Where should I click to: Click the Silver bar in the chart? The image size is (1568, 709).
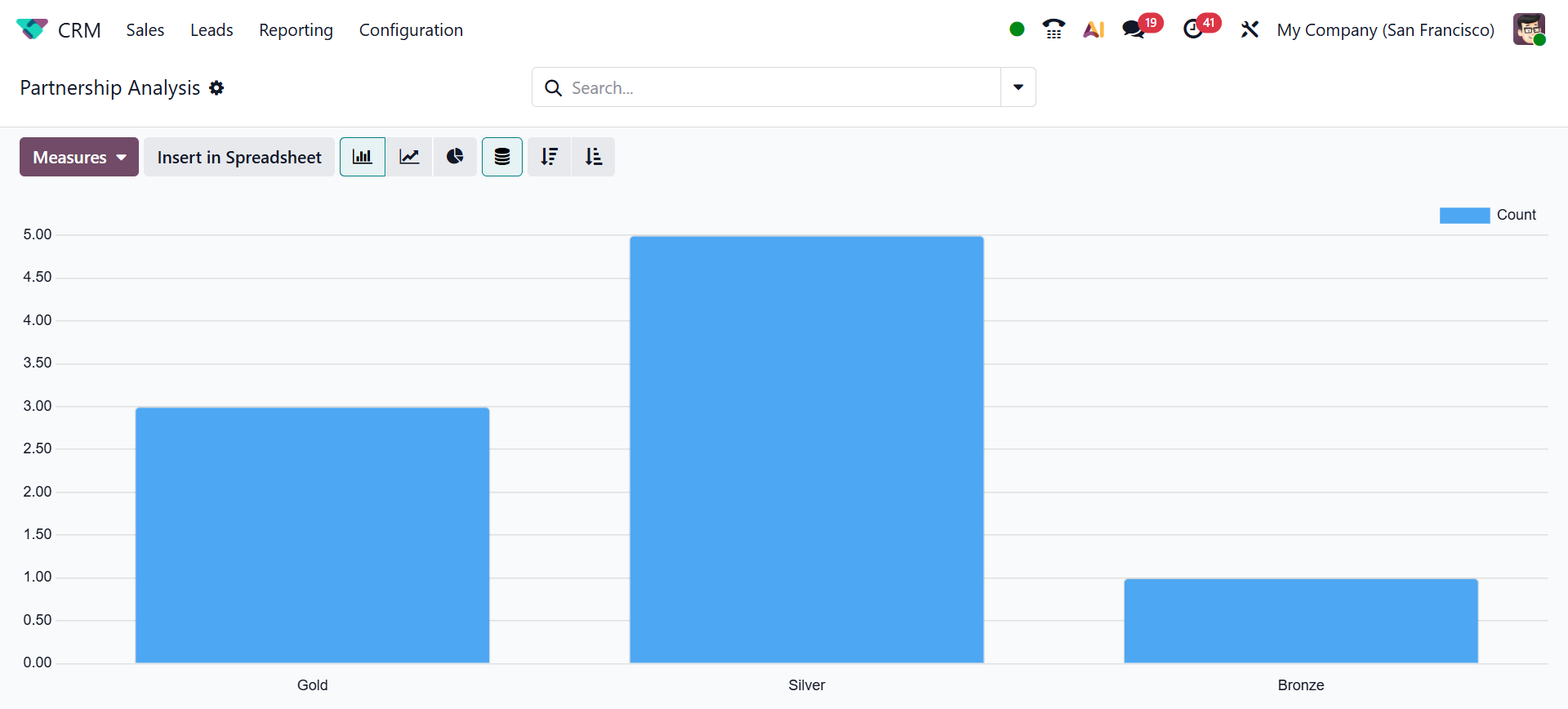tap(807, 449)
